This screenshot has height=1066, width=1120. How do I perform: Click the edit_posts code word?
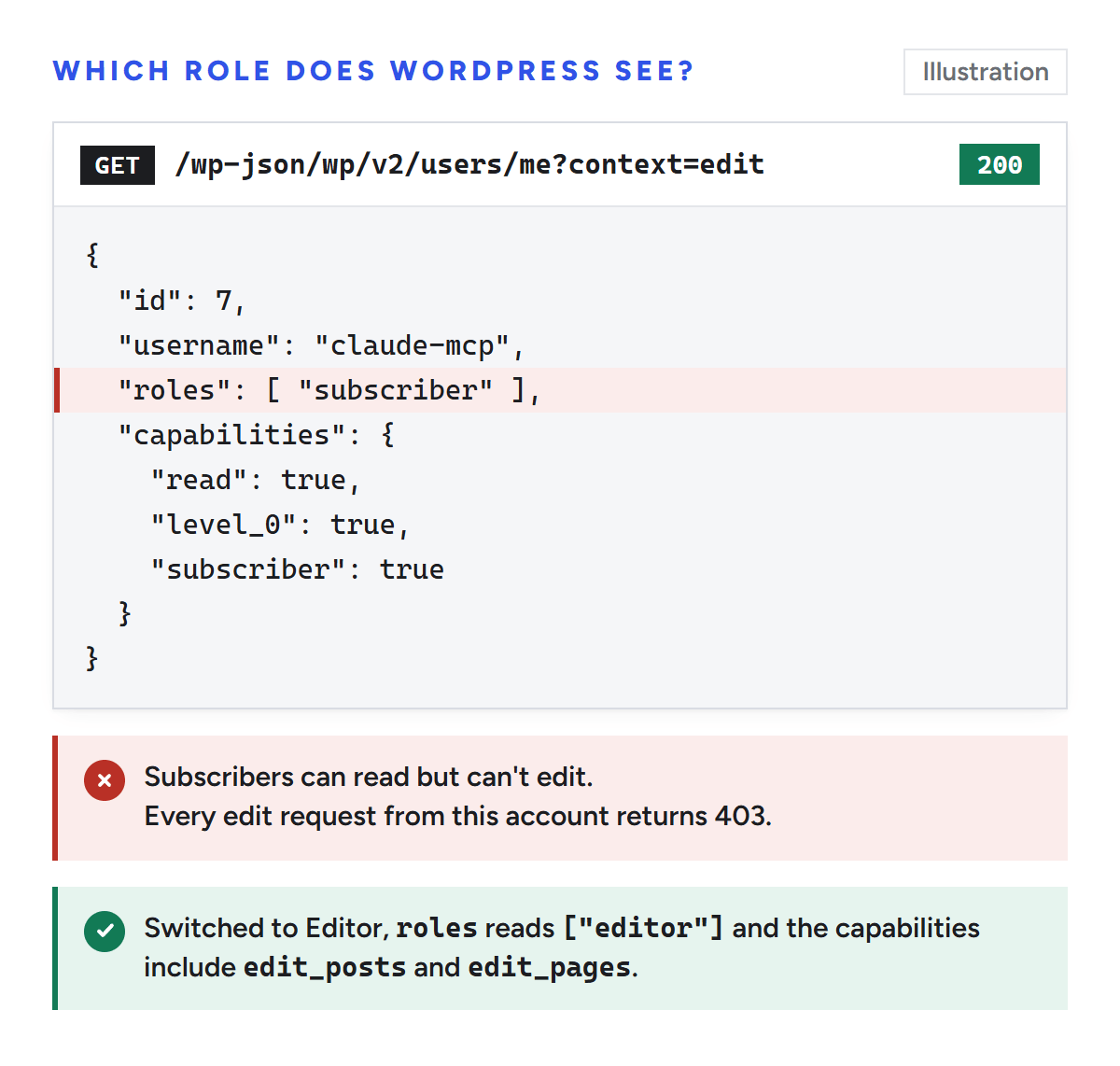point(325,967)
